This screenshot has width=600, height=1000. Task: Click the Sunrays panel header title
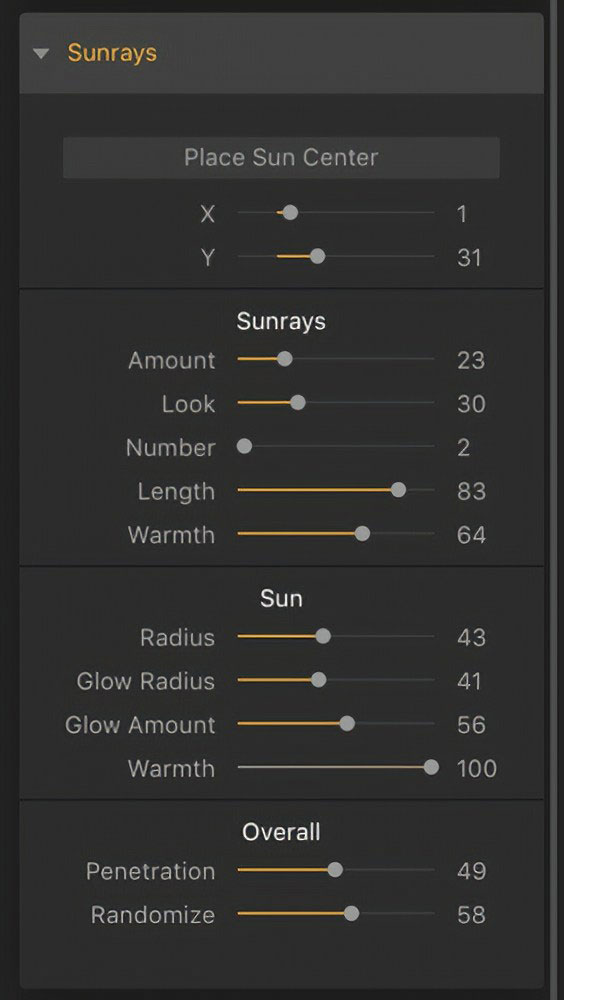(112, 53)
